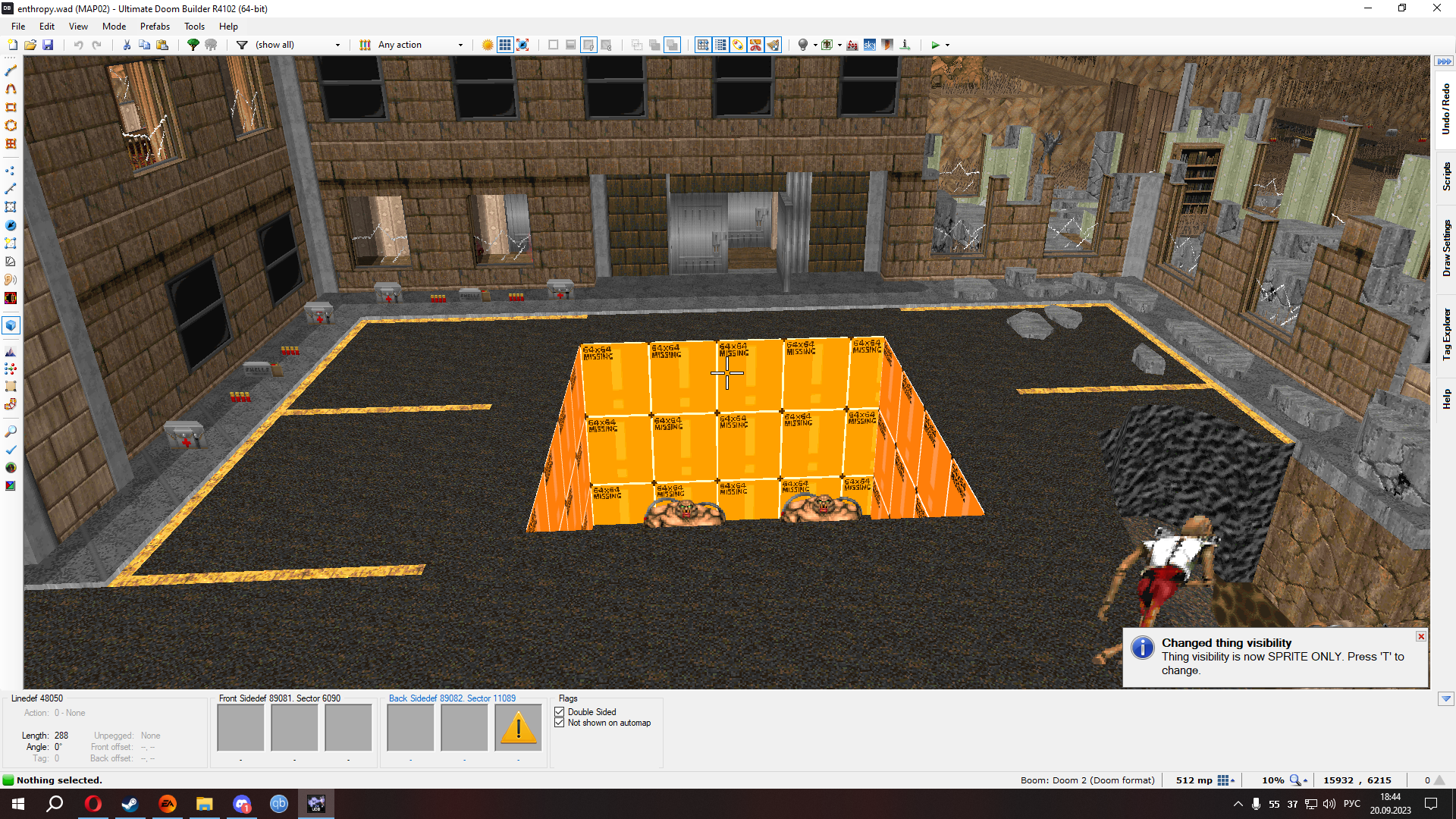Viewport: 1456px width, 819px height.
Task: Click the Toggle fog icon in toolbar
Action: tap(852, 45)
